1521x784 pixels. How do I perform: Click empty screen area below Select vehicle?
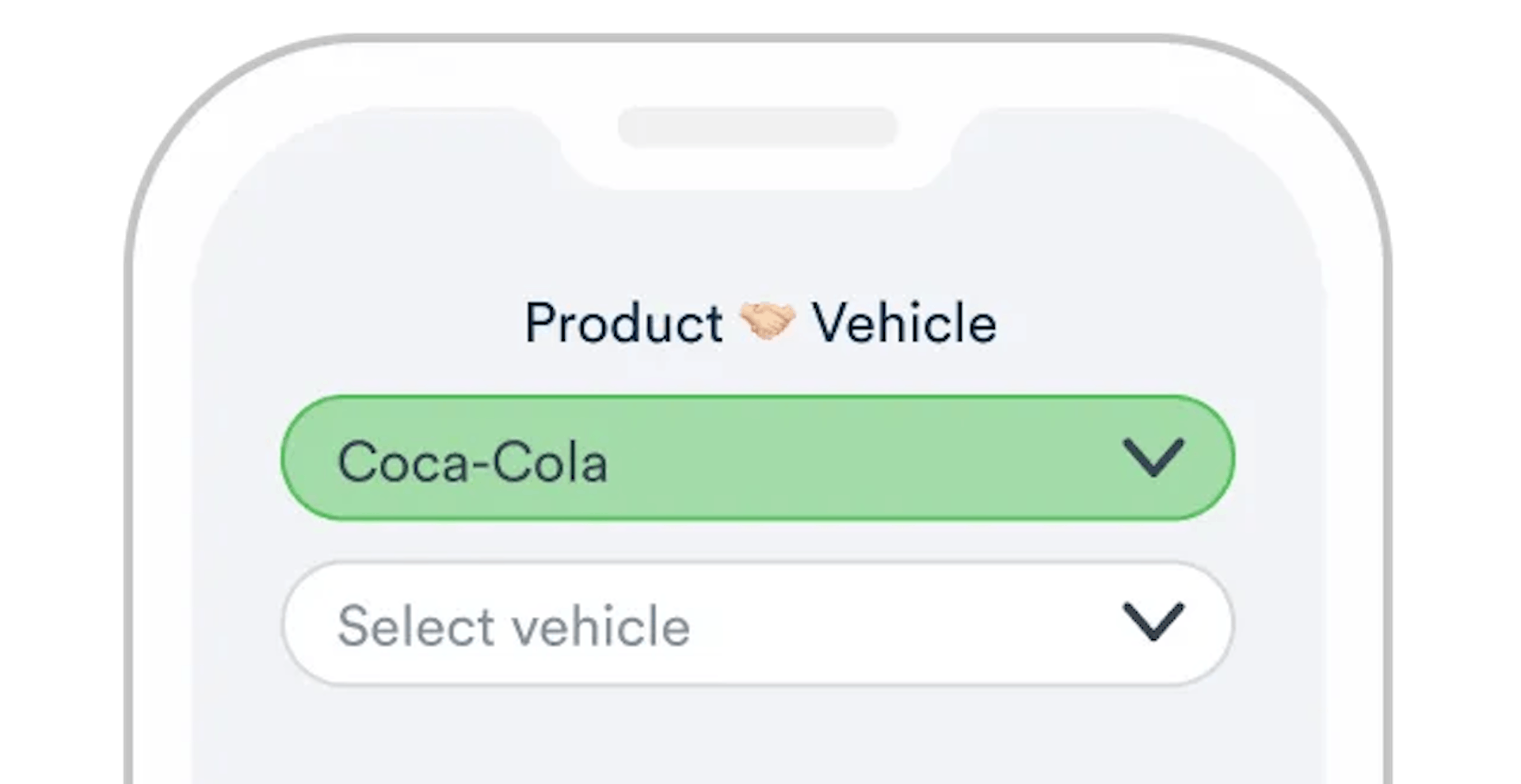pyautogui.click(x=757, y=736)
